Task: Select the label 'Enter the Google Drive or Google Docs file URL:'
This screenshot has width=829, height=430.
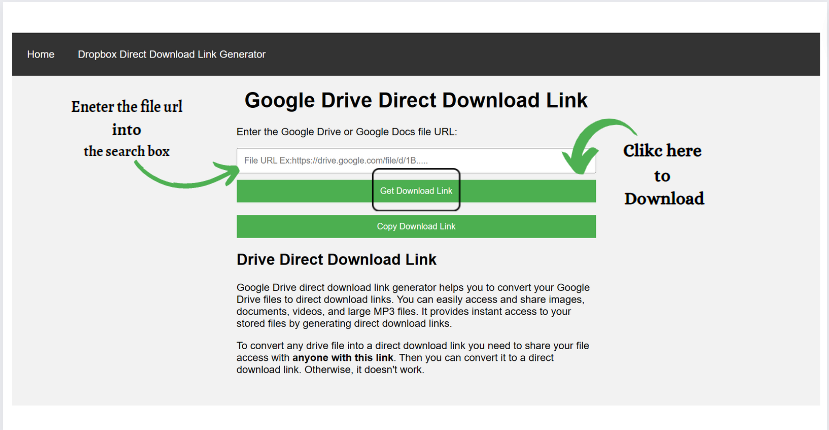Action: point(347,132)
